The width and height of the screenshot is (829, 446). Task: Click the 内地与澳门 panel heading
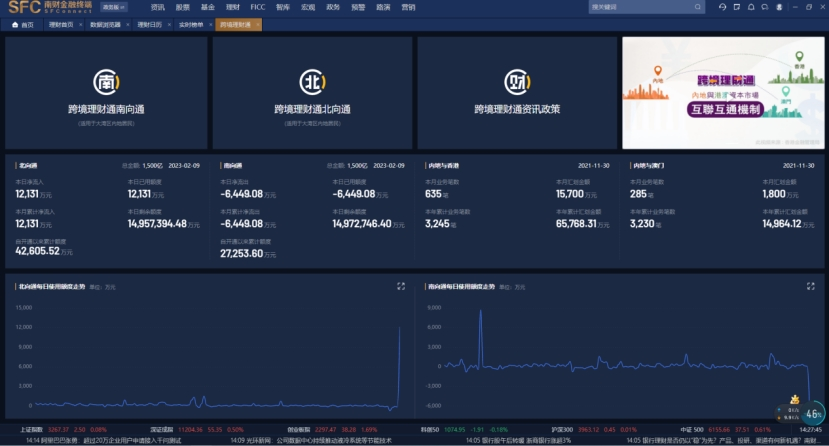(648, 165)
